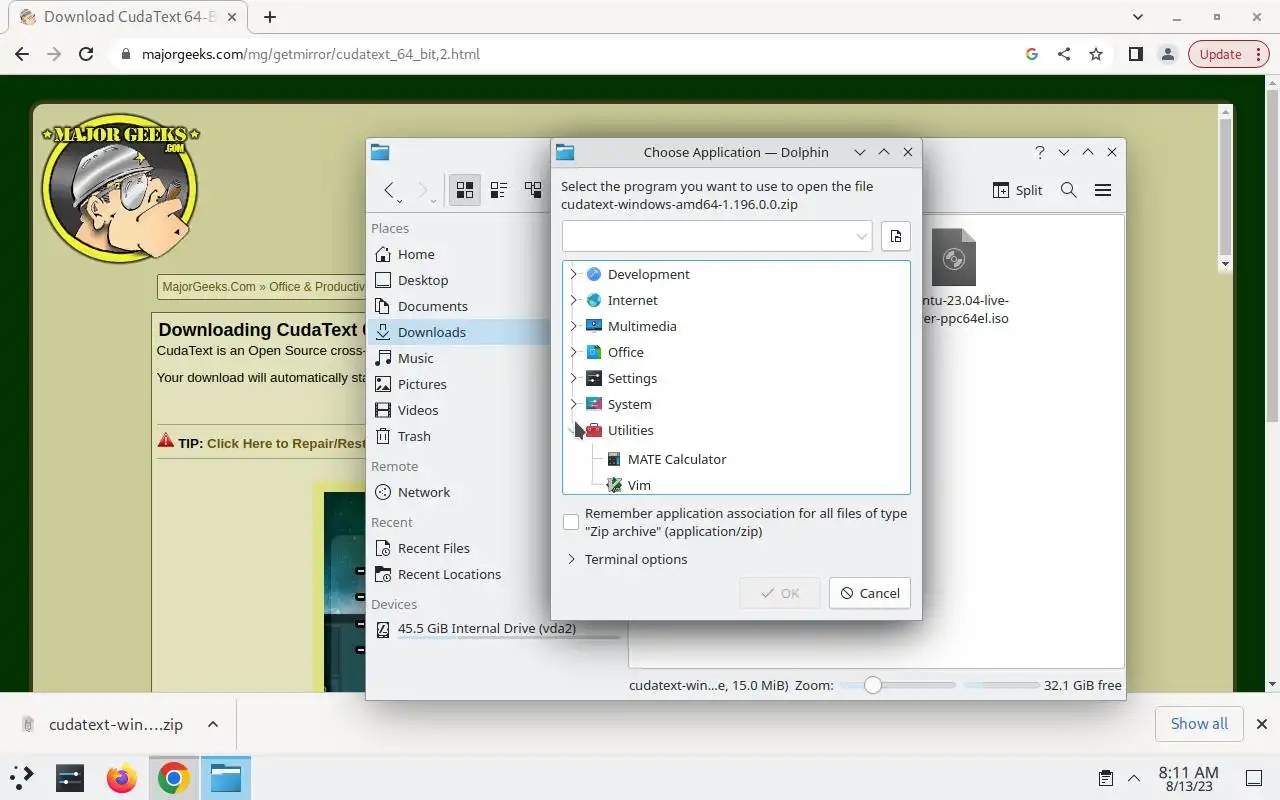The height and width of the screenshot is (800, 1280).
Task: Open the application launcher in the taskbar
Action: [22, 777]
